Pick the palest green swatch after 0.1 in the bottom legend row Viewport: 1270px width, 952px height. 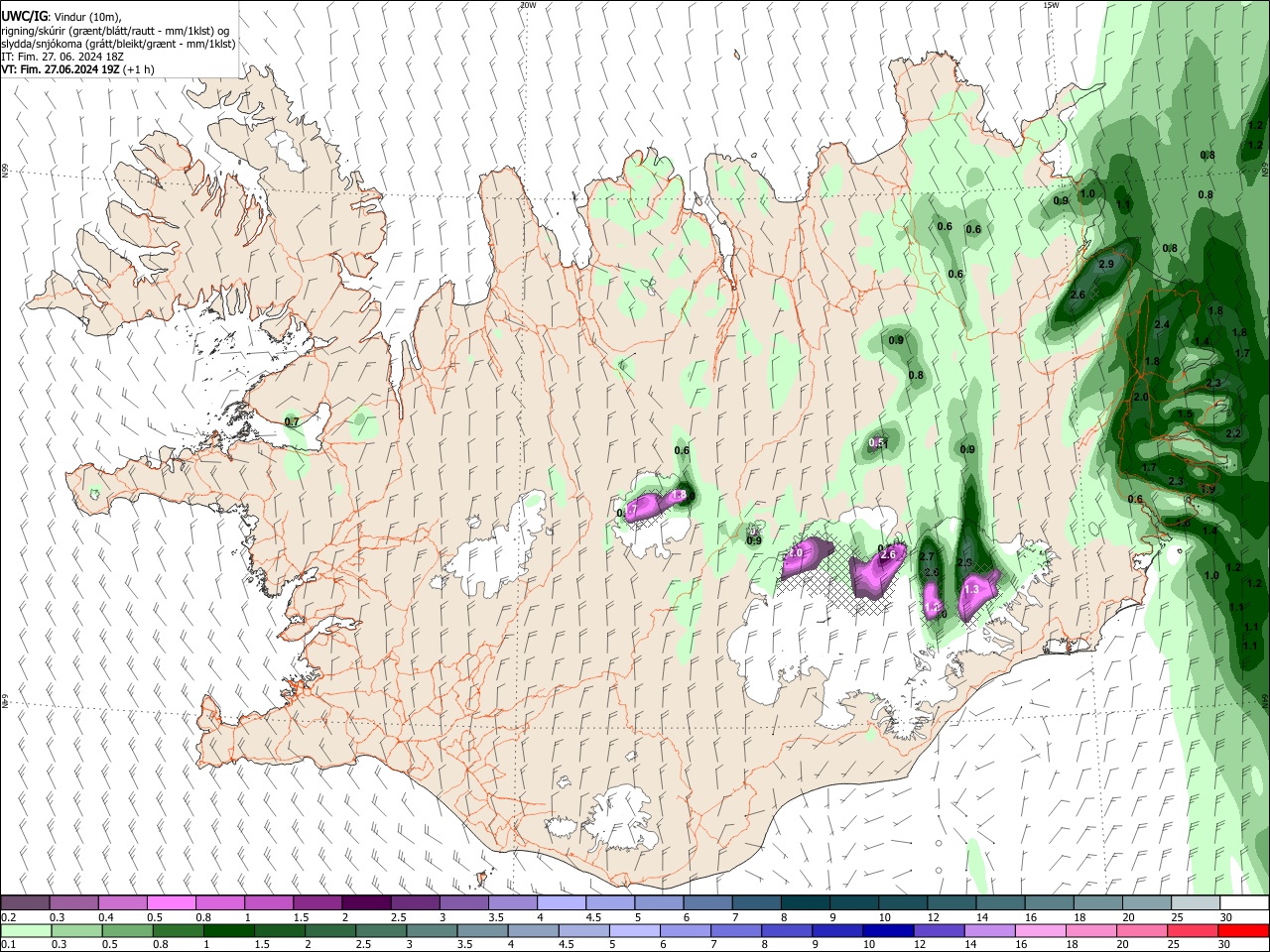coord(26,930)
